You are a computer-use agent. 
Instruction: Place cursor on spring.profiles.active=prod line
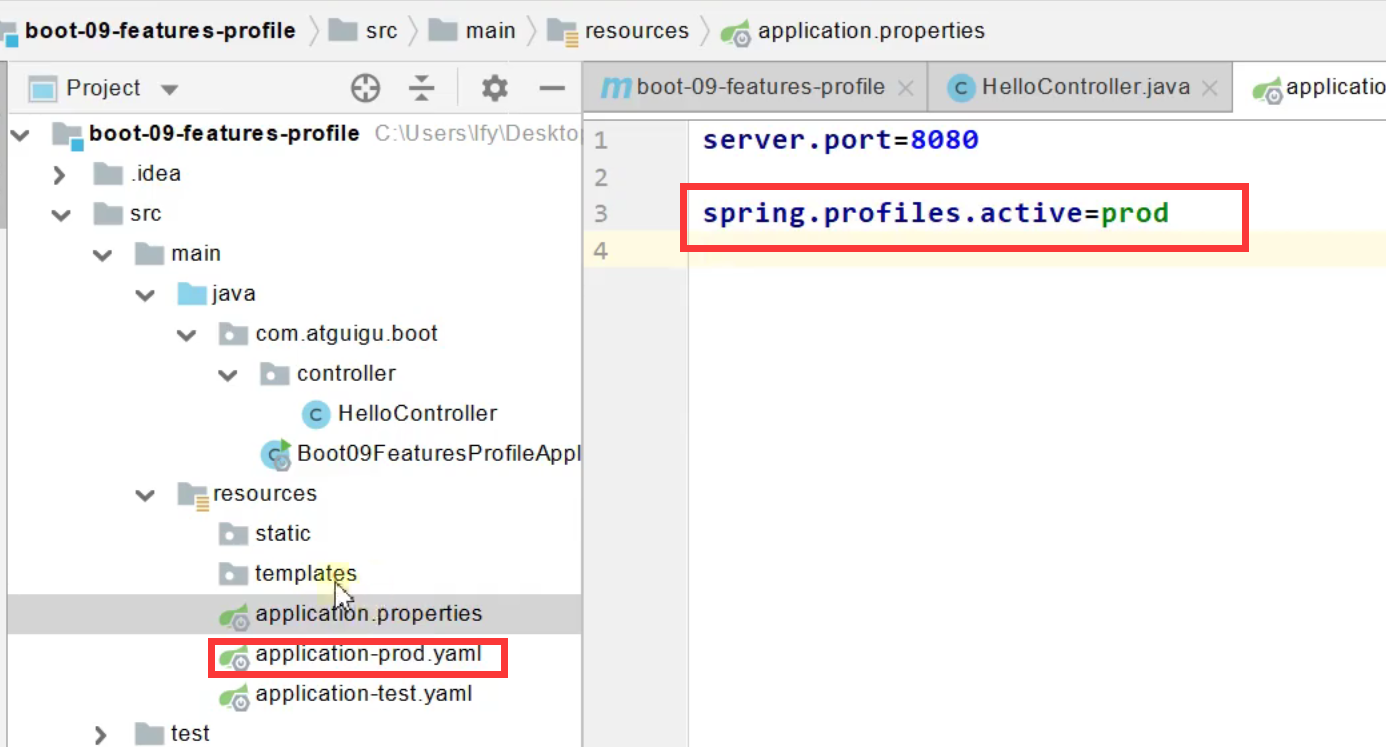pyautogui.click(x=935, y=213)
